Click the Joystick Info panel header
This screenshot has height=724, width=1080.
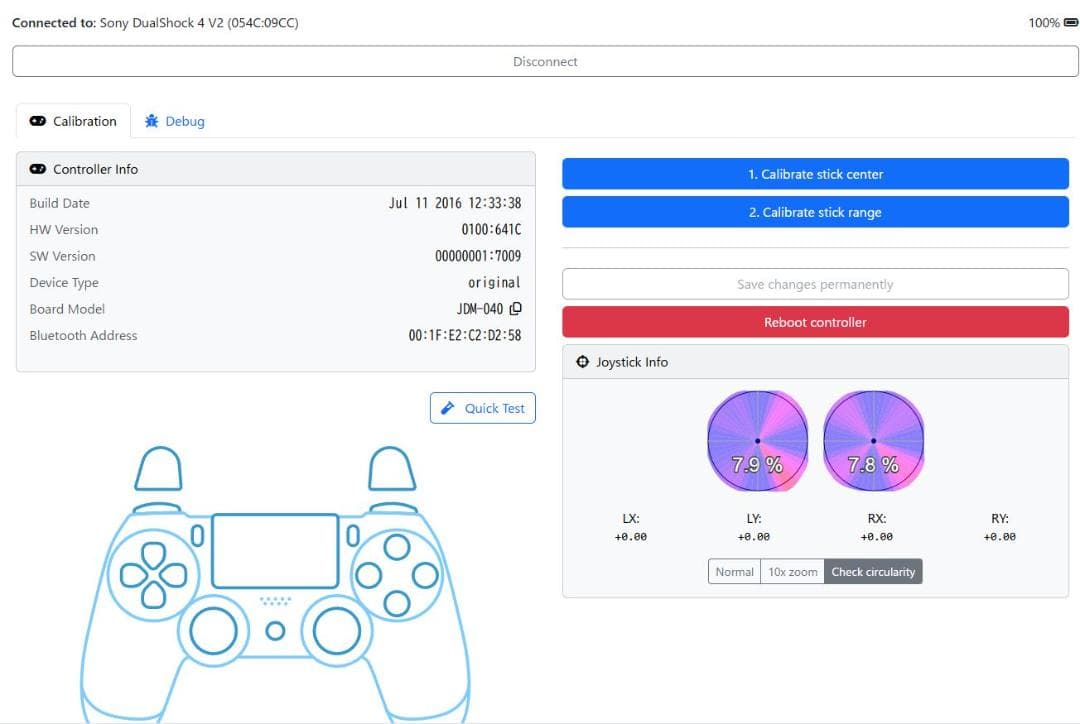816,362
